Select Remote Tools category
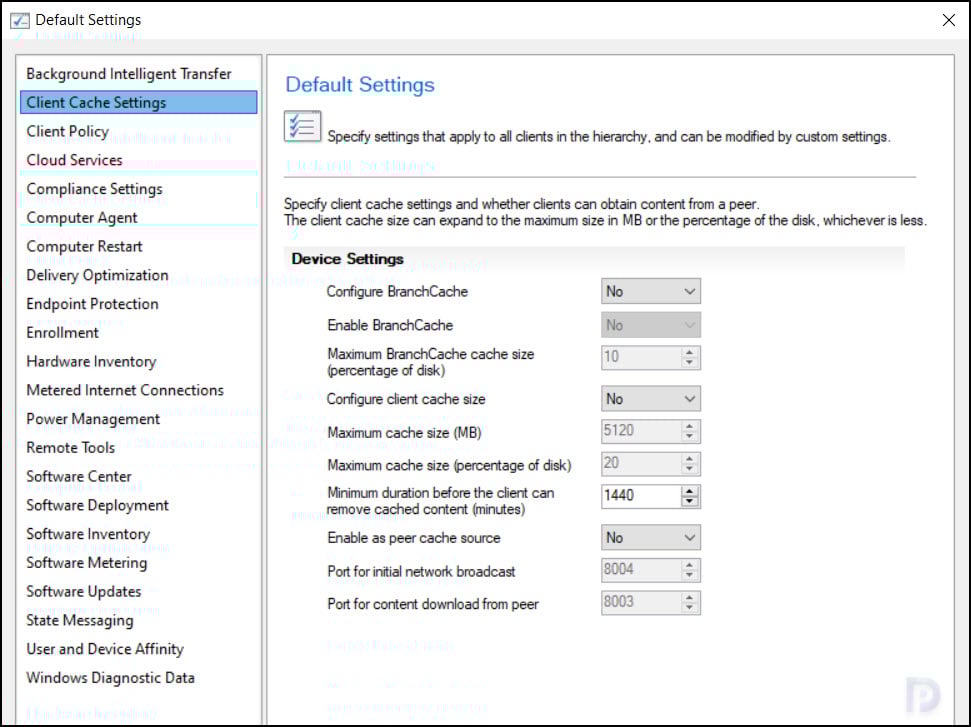Screen dimensions: 971x727 point(70,448)
